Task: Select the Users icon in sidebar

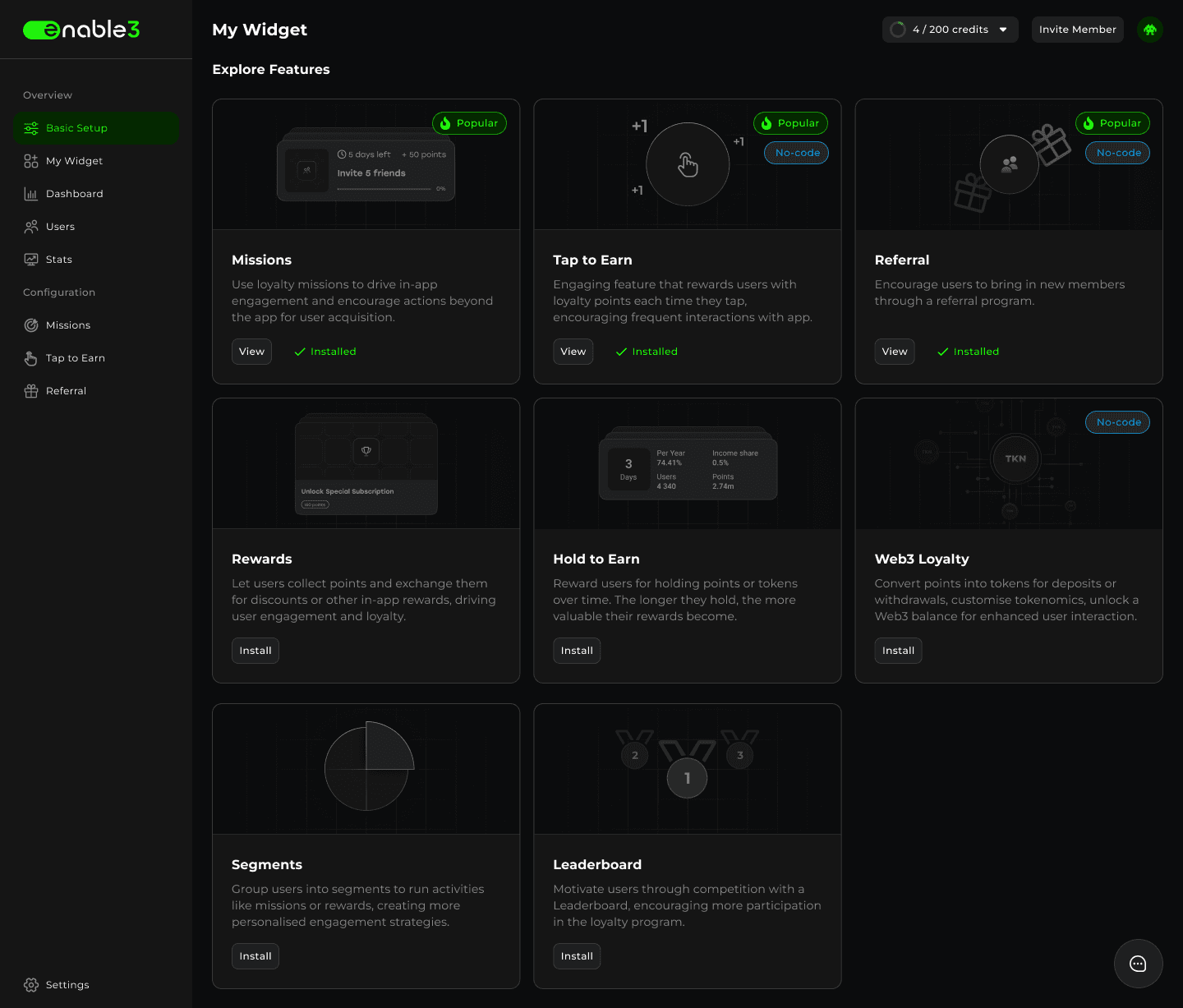Action: 31,227
